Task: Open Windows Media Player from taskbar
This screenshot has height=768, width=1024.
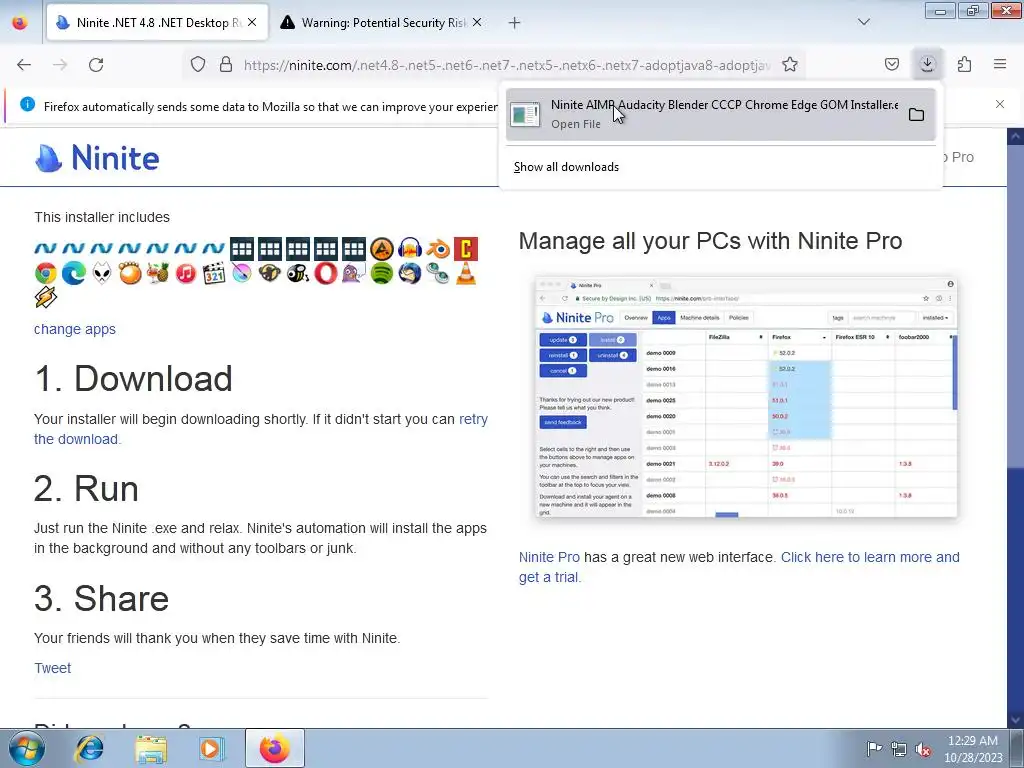Action: pyautogui.click(x=211, y=748)
